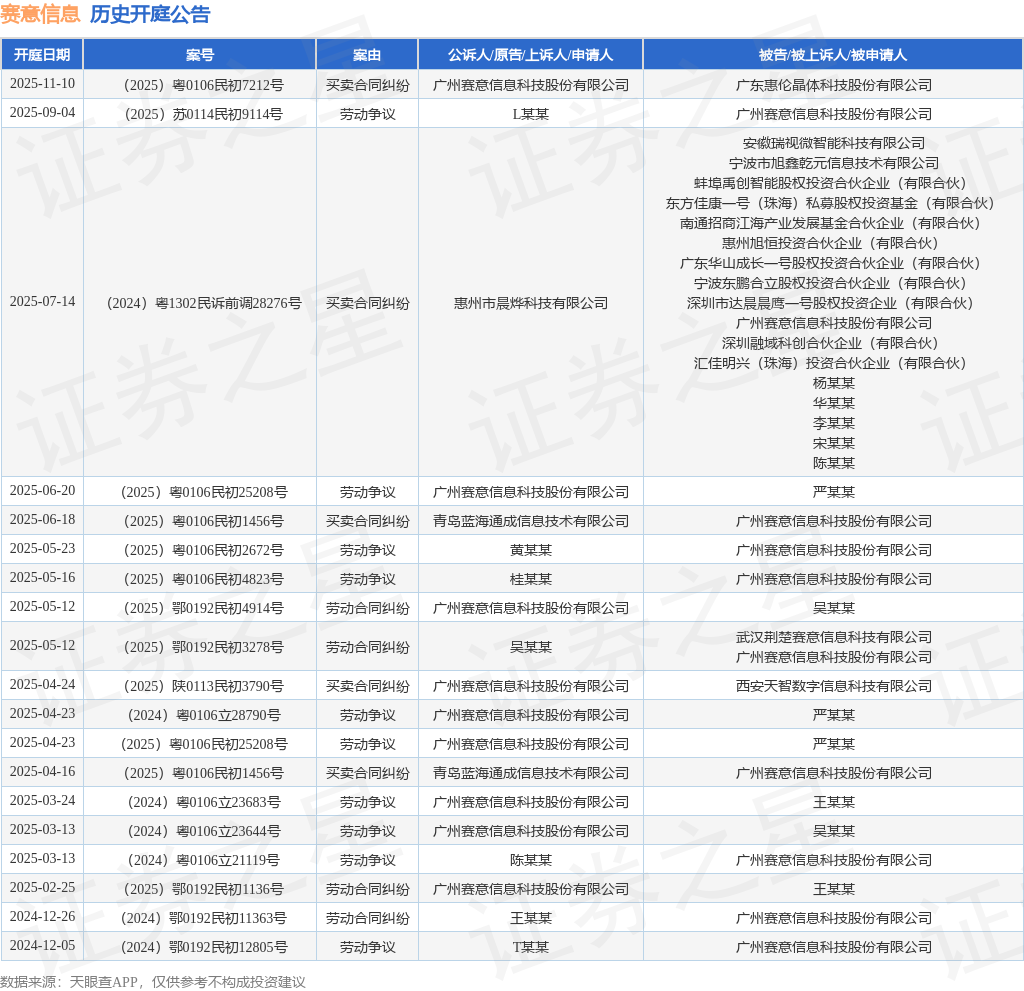Click defendant 安徽瑞视微智能科技有限公司

pyautogui.click(x=833, y=143)
